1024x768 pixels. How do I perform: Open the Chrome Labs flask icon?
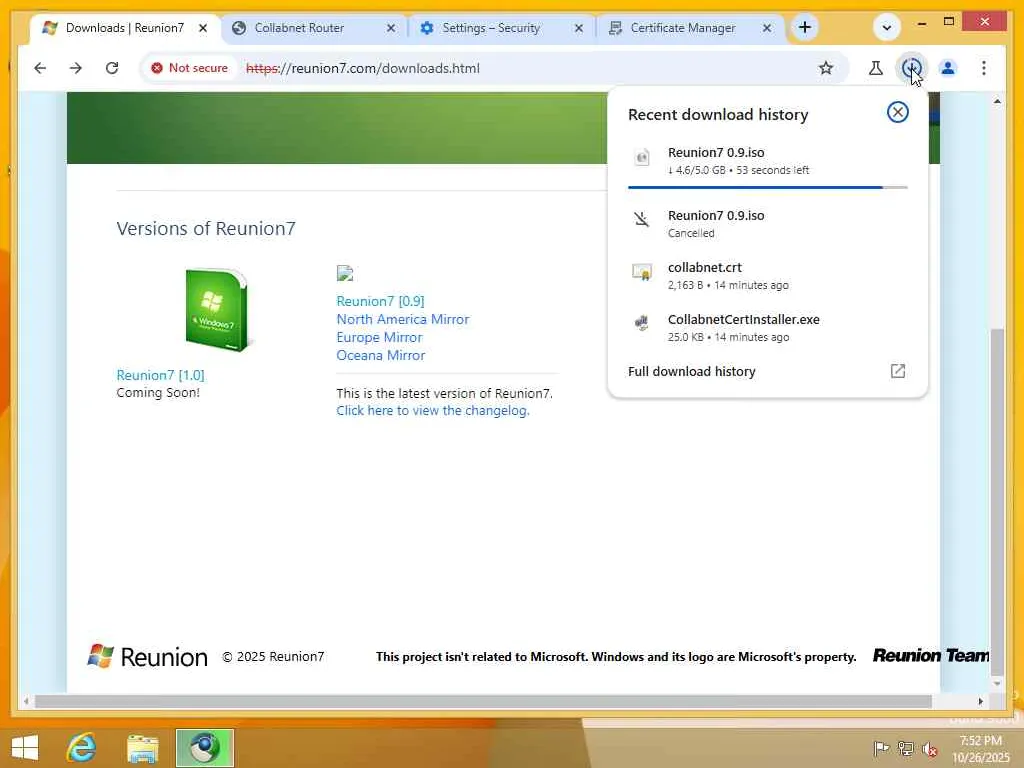[876, 68]
